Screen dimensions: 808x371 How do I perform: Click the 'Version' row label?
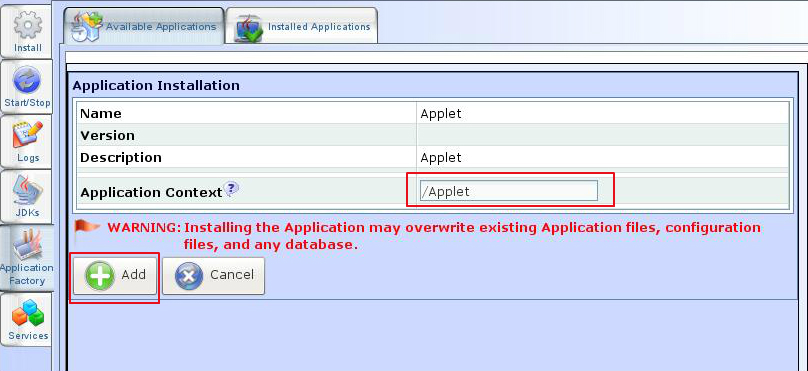pos(107,136)
